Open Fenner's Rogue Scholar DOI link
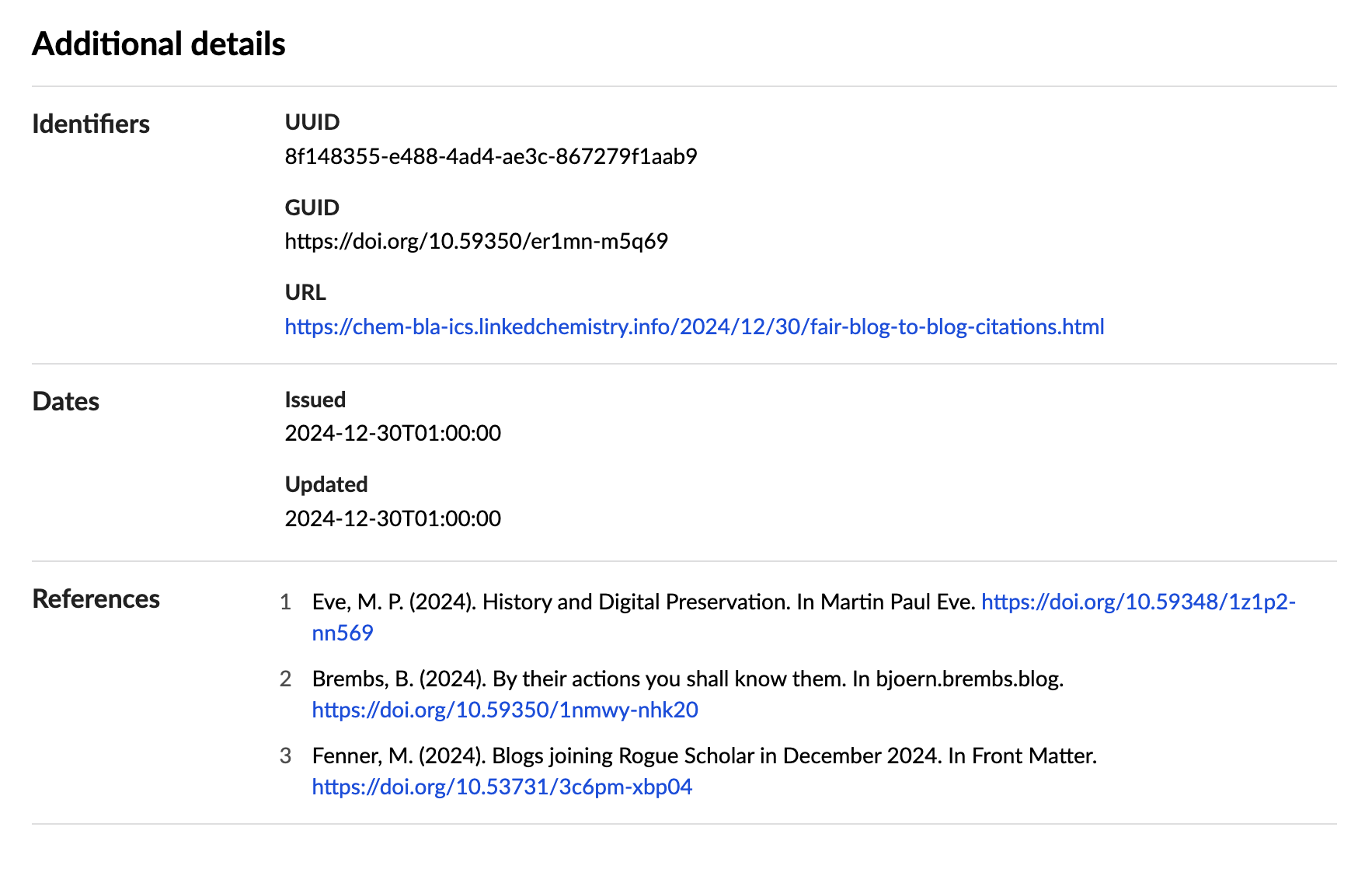This screenshot has width=1372, height=869. (x=502, y=787)
